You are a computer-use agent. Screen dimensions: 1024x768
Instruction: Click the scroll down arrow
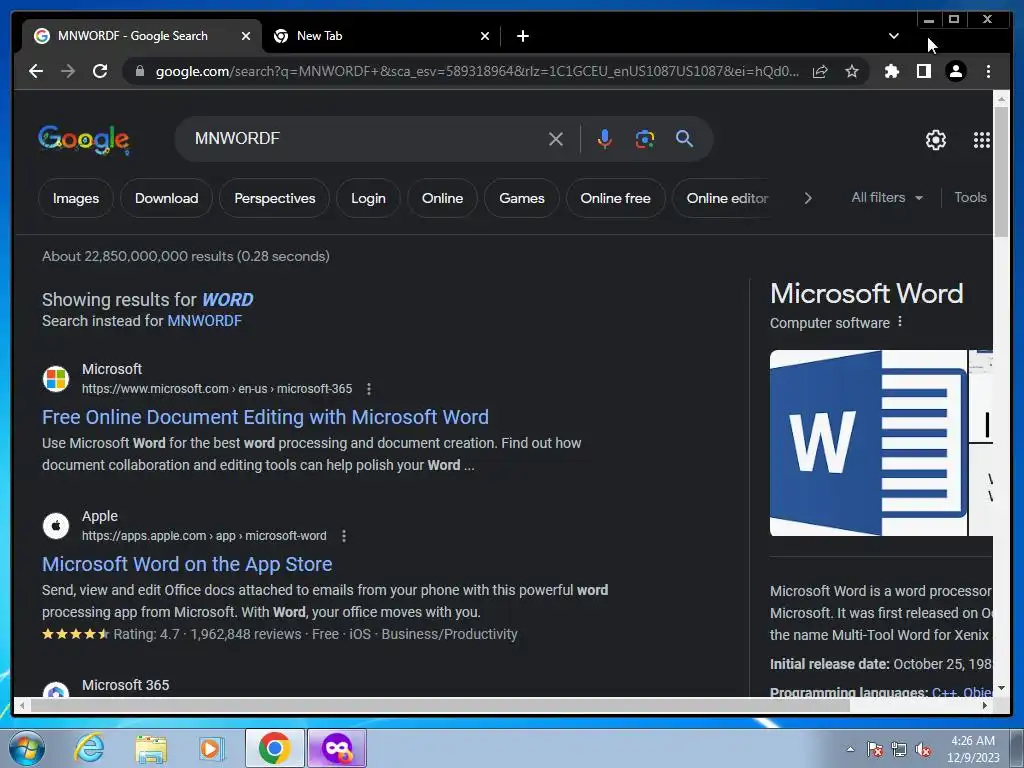click(1001, 688)
